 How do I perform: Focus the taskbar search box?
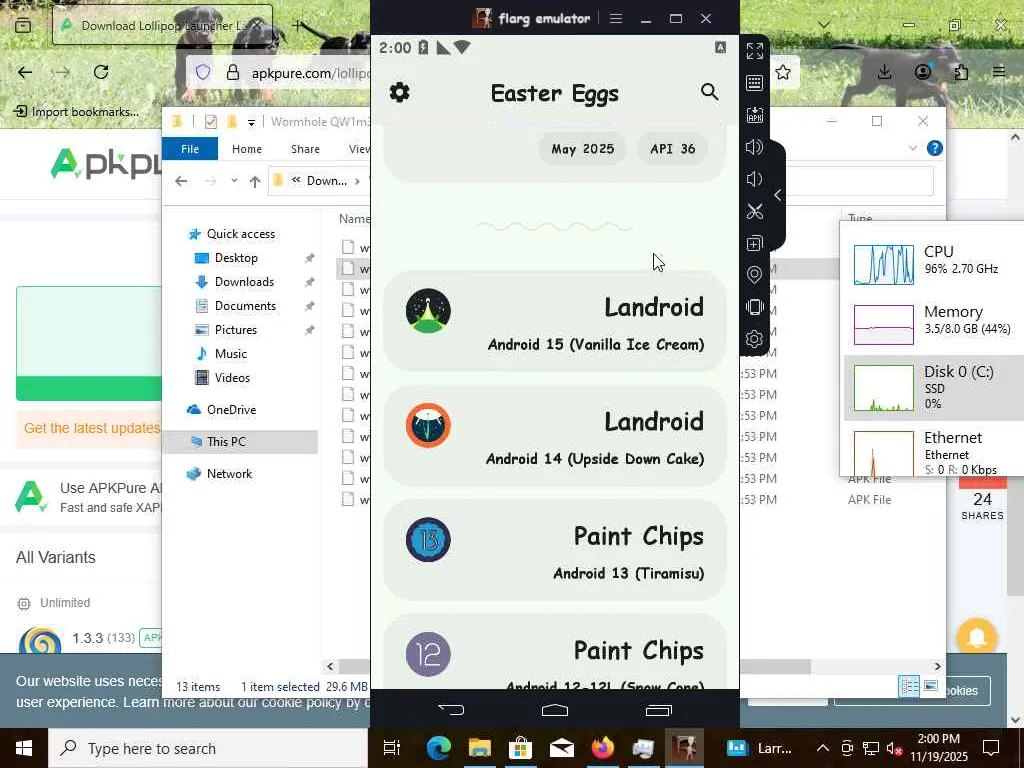point(209,748)
